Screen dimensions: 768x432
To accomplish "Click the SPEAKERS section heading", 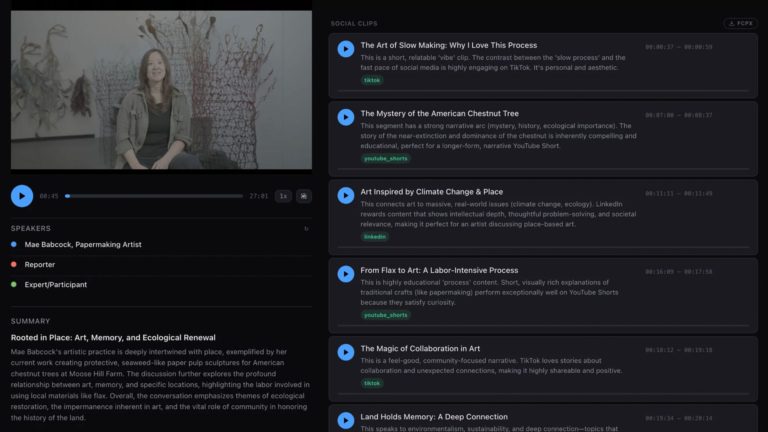I will (31, 228).
